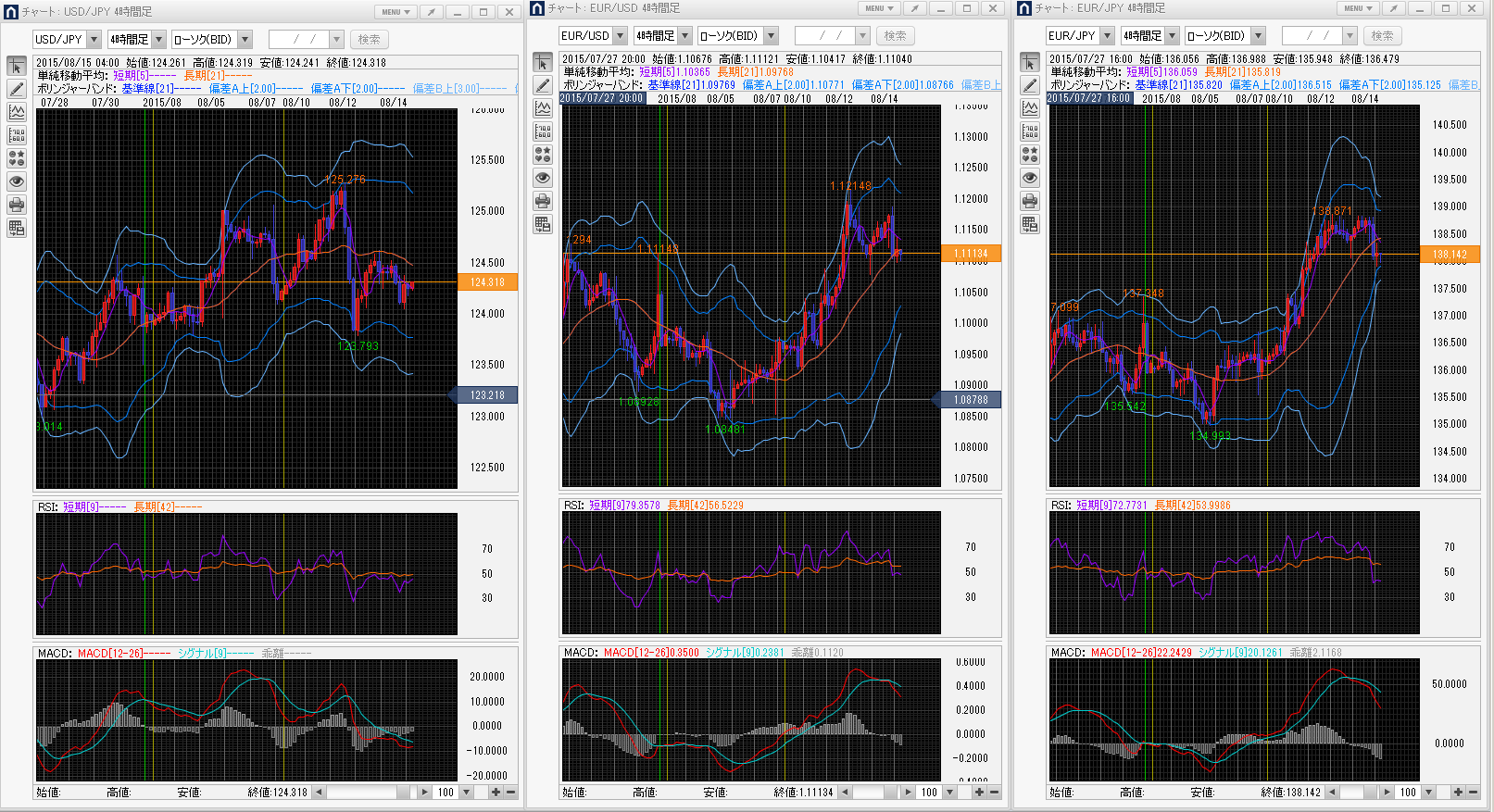Choose the pencil drawing tool in EUR/USD chart
Image resolution: width=1494 pixels, height=812 pixels.
point(543,86)
